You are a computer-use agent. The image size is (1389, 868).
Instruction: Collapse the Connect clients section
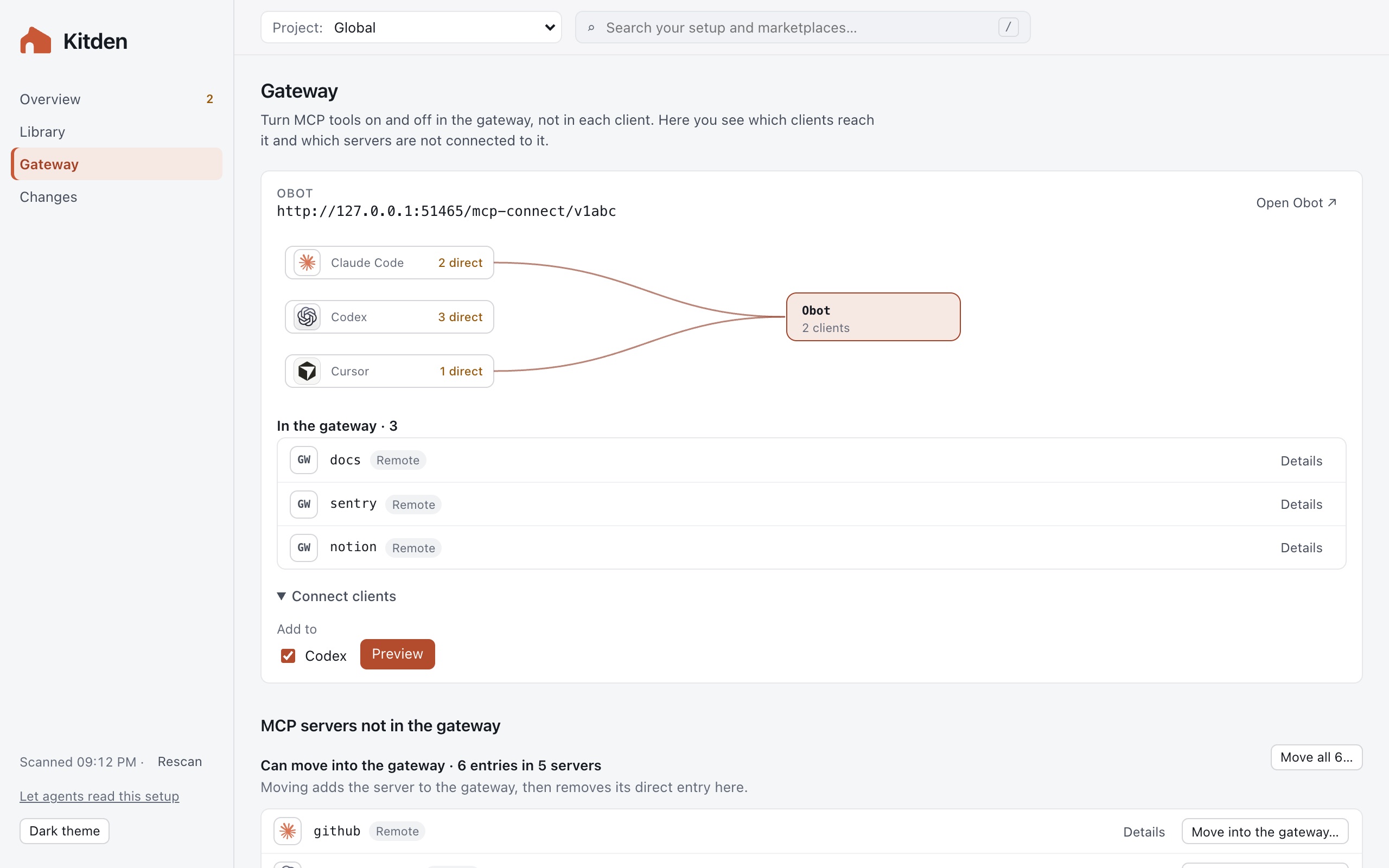click(x=337, y=596)
